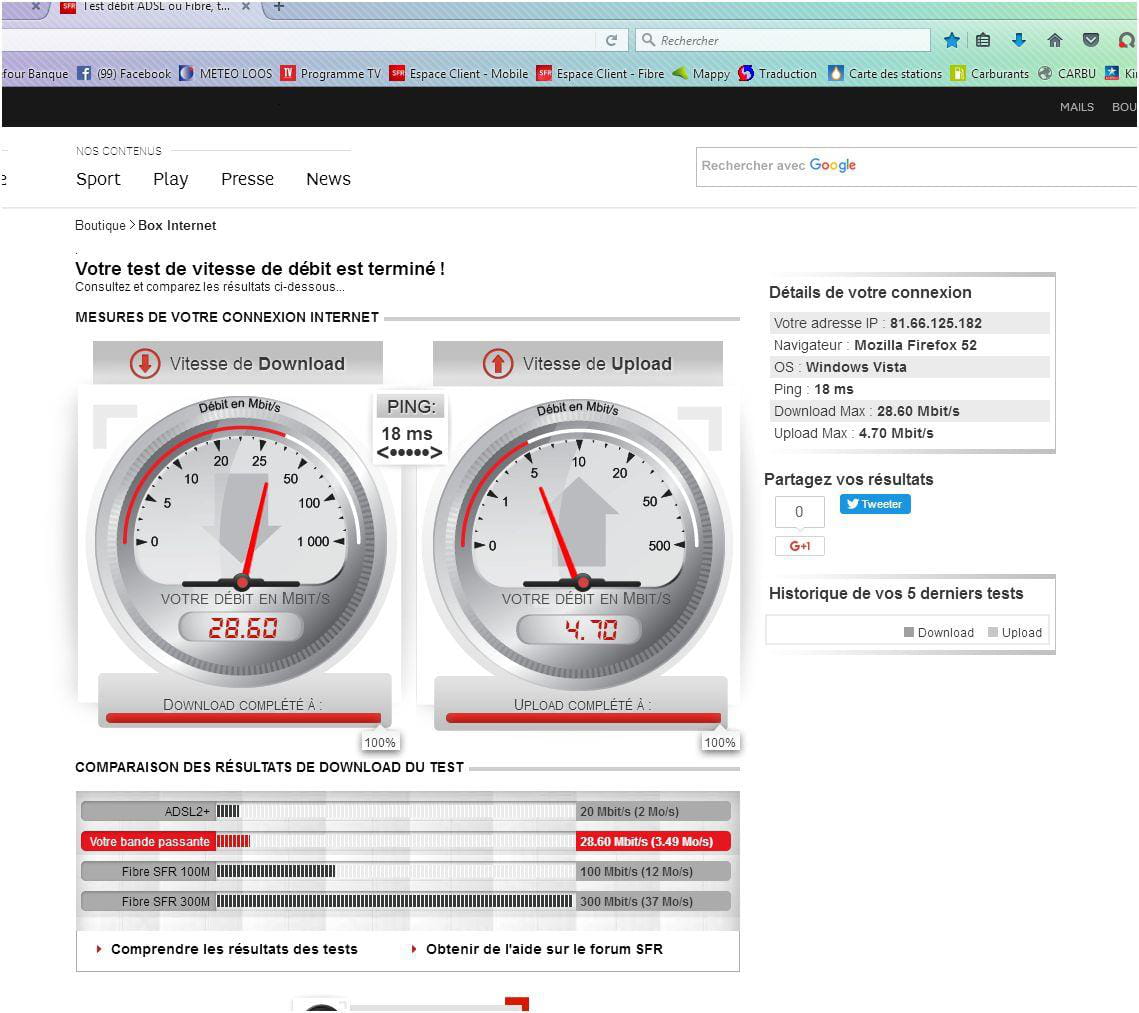Select the Ping 18 ms detail row
1139x1013 pixels.
(909, 389)
